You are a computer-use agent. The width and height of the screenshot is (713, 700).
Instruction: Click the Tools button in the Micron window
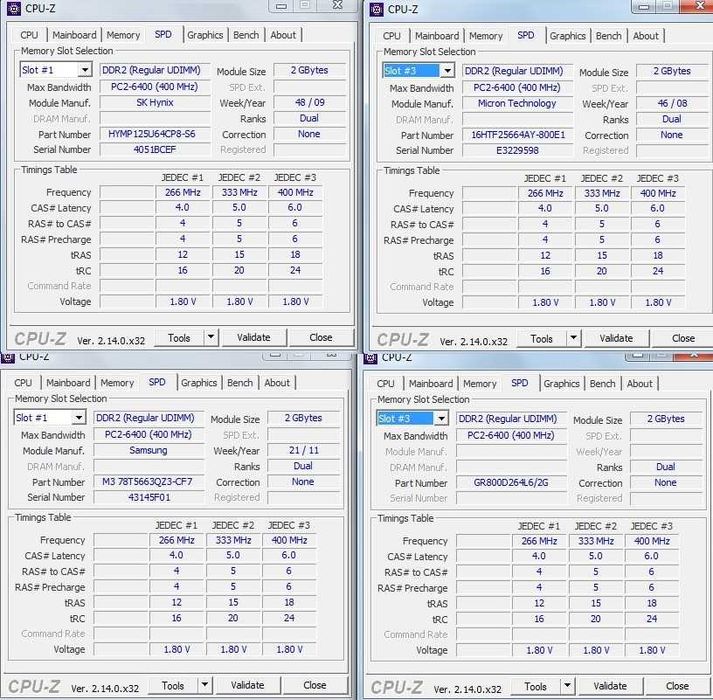pos(542,339)
